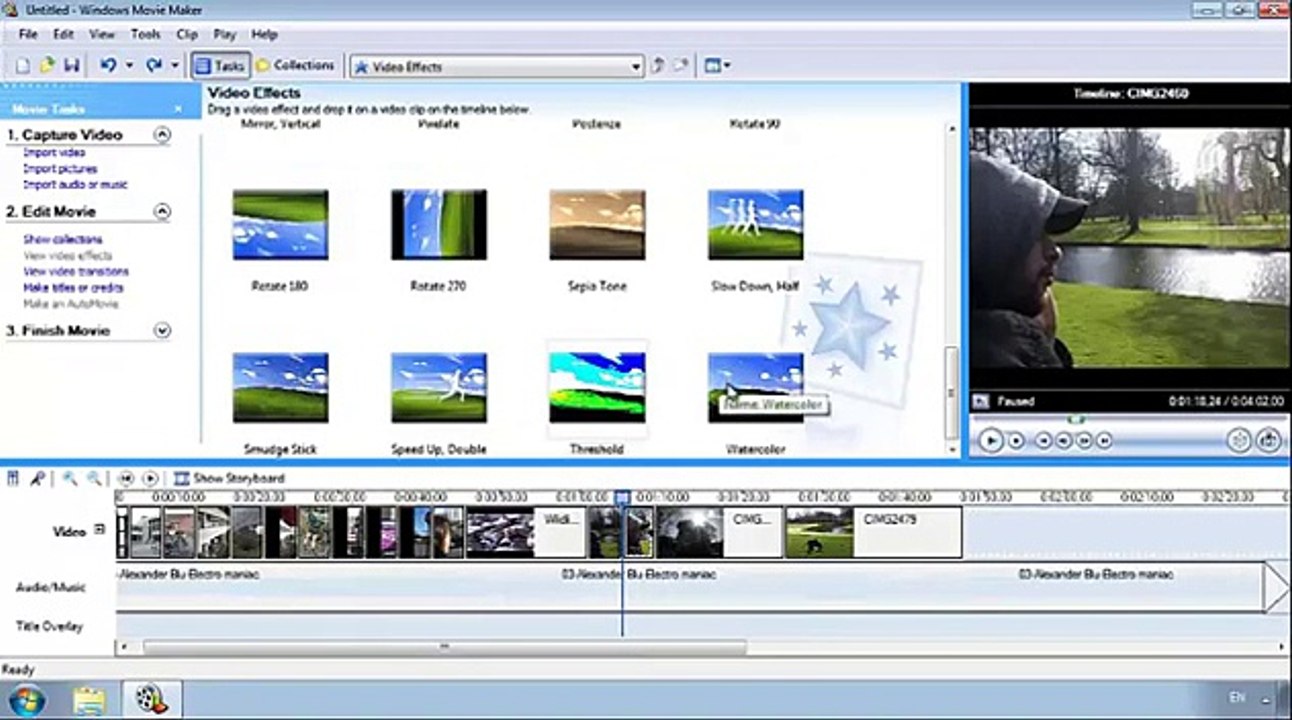Click the timeline Zoom Out magnifier

pyautogui.click(x=93, y=479)
